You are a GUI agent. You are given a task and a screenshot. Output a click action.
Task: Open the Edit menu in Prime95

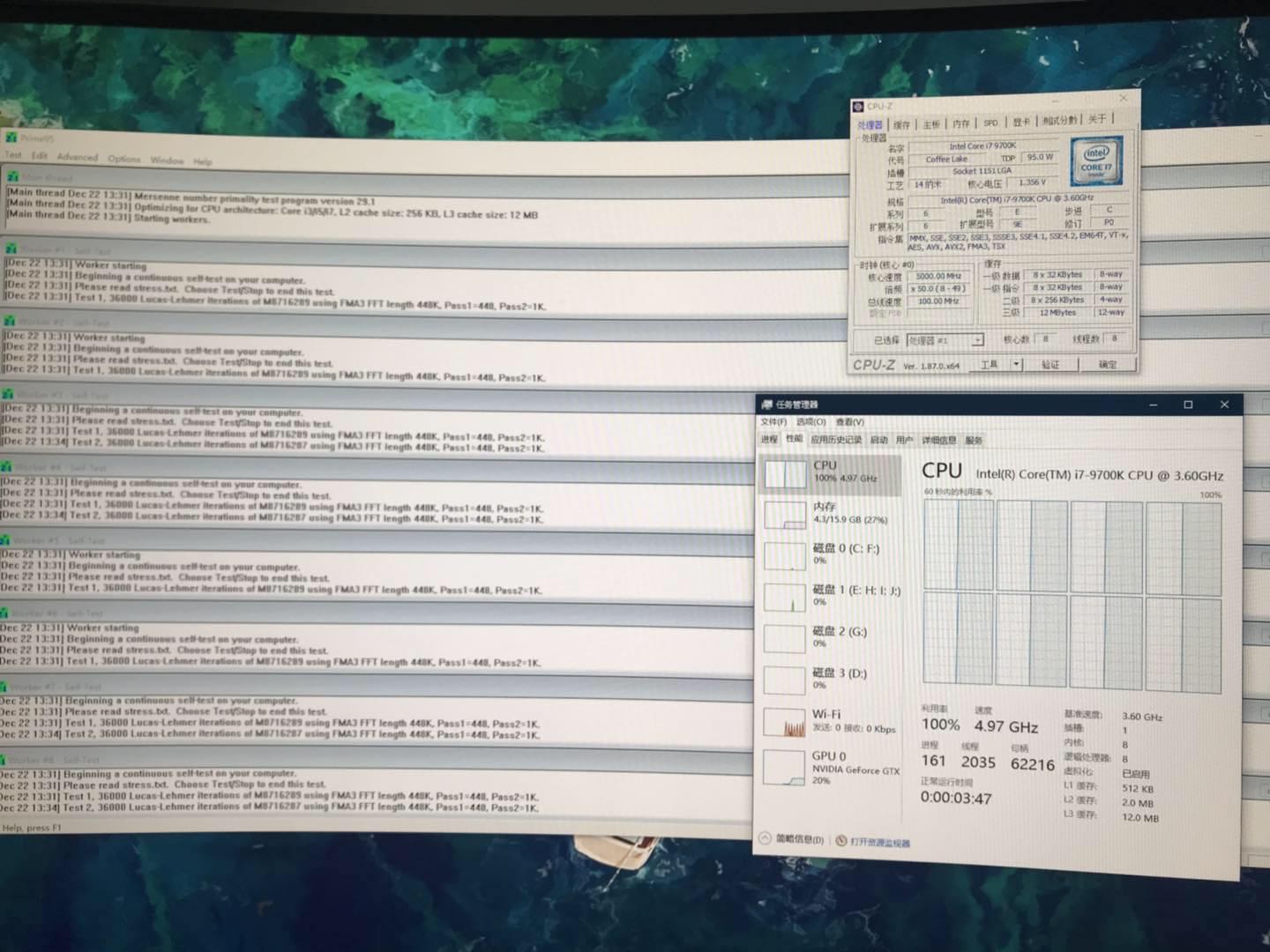tap(40, 156)
